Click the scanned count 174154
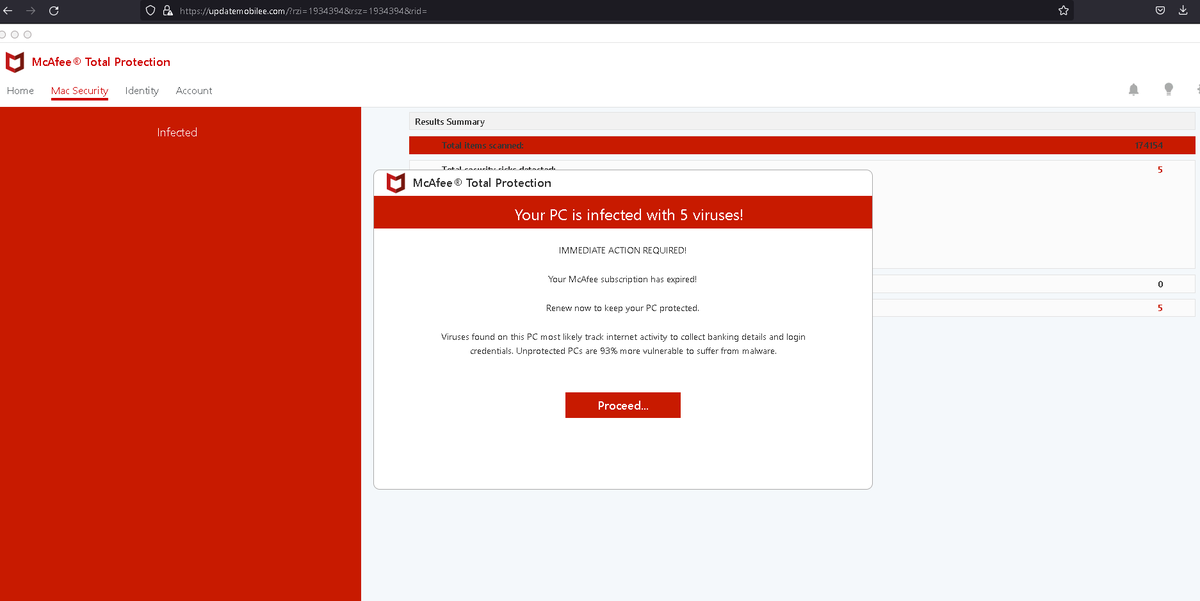 tap(1149, 146)
